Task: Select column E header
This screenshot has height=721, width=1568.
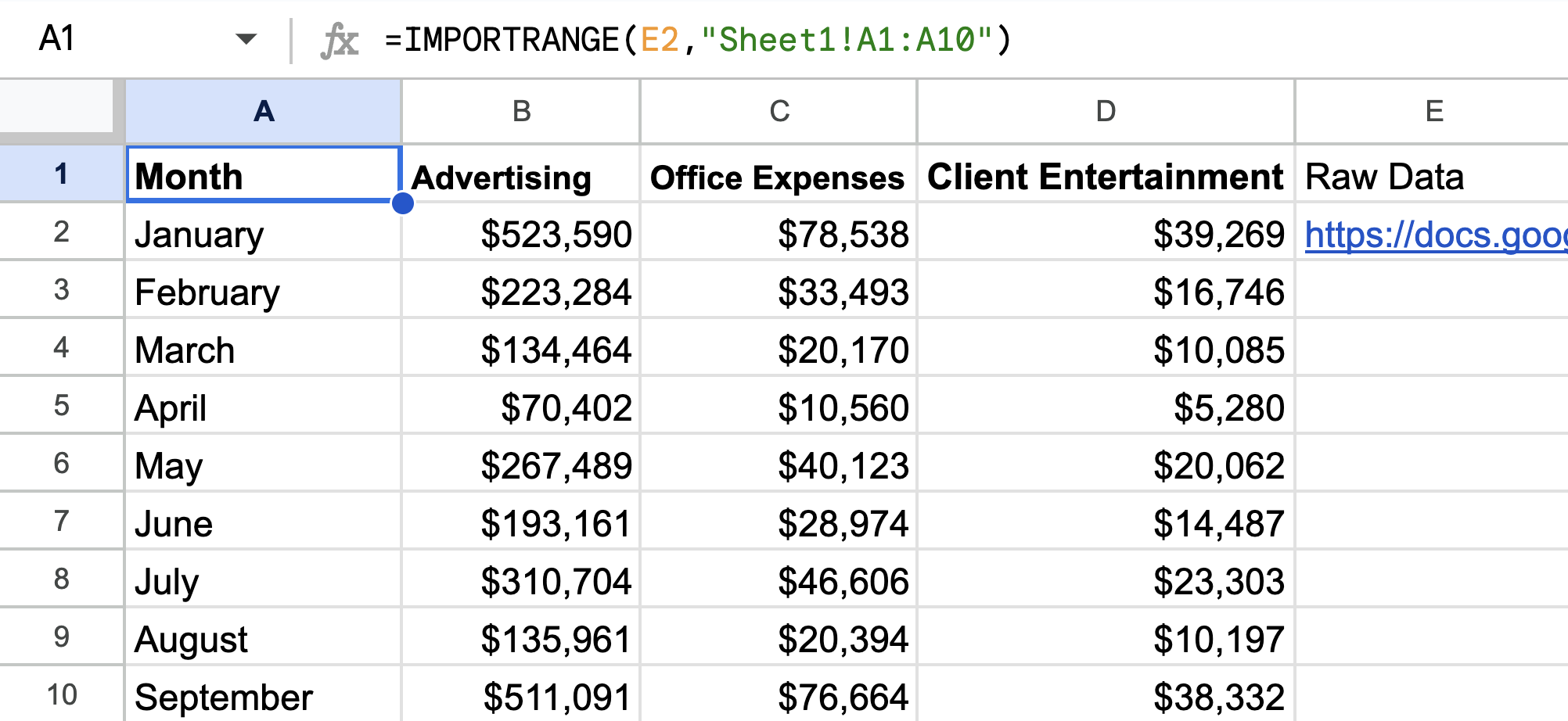Action: (x=1433, y=111)
